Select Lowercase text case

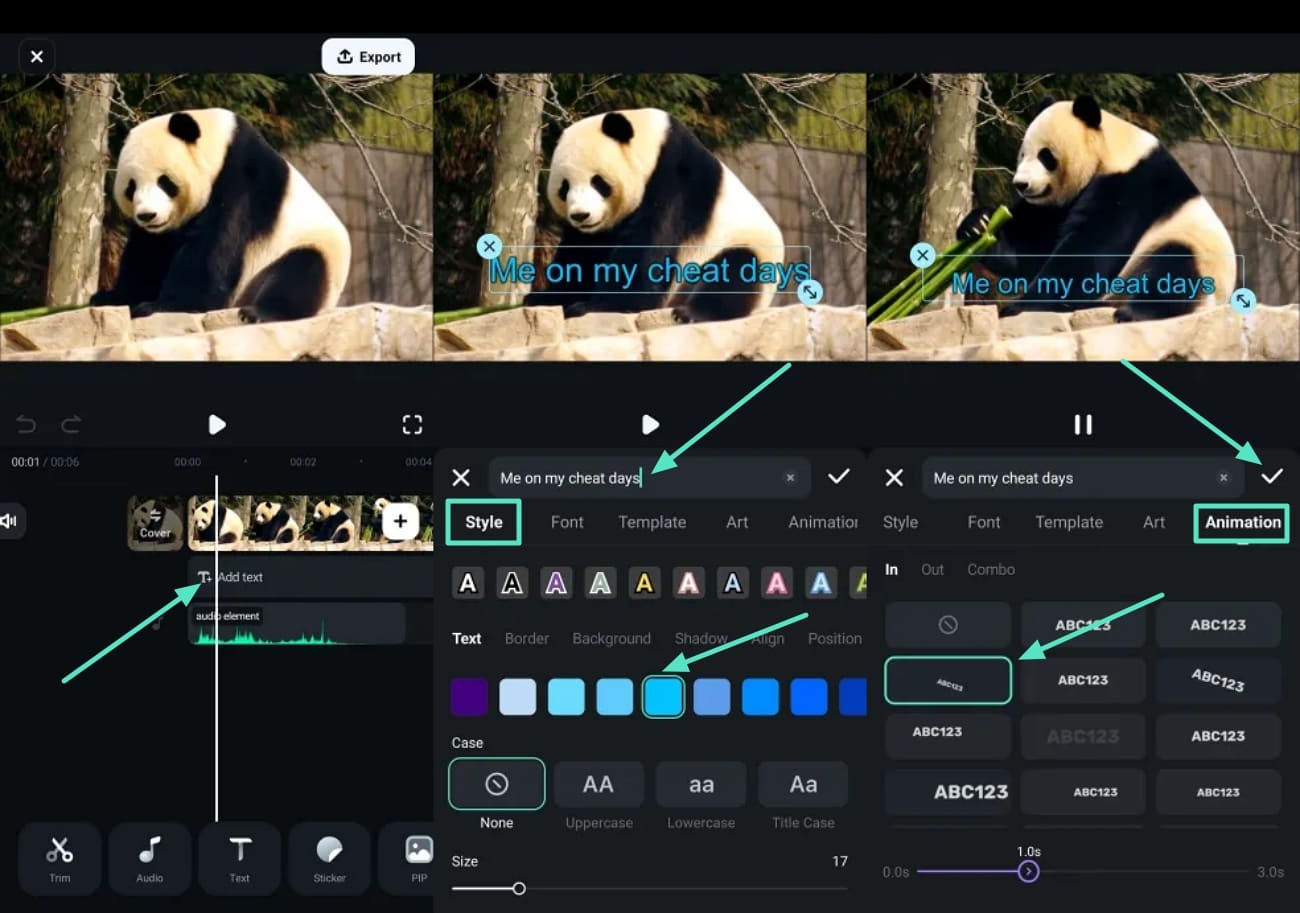click(x=701, y=784)
